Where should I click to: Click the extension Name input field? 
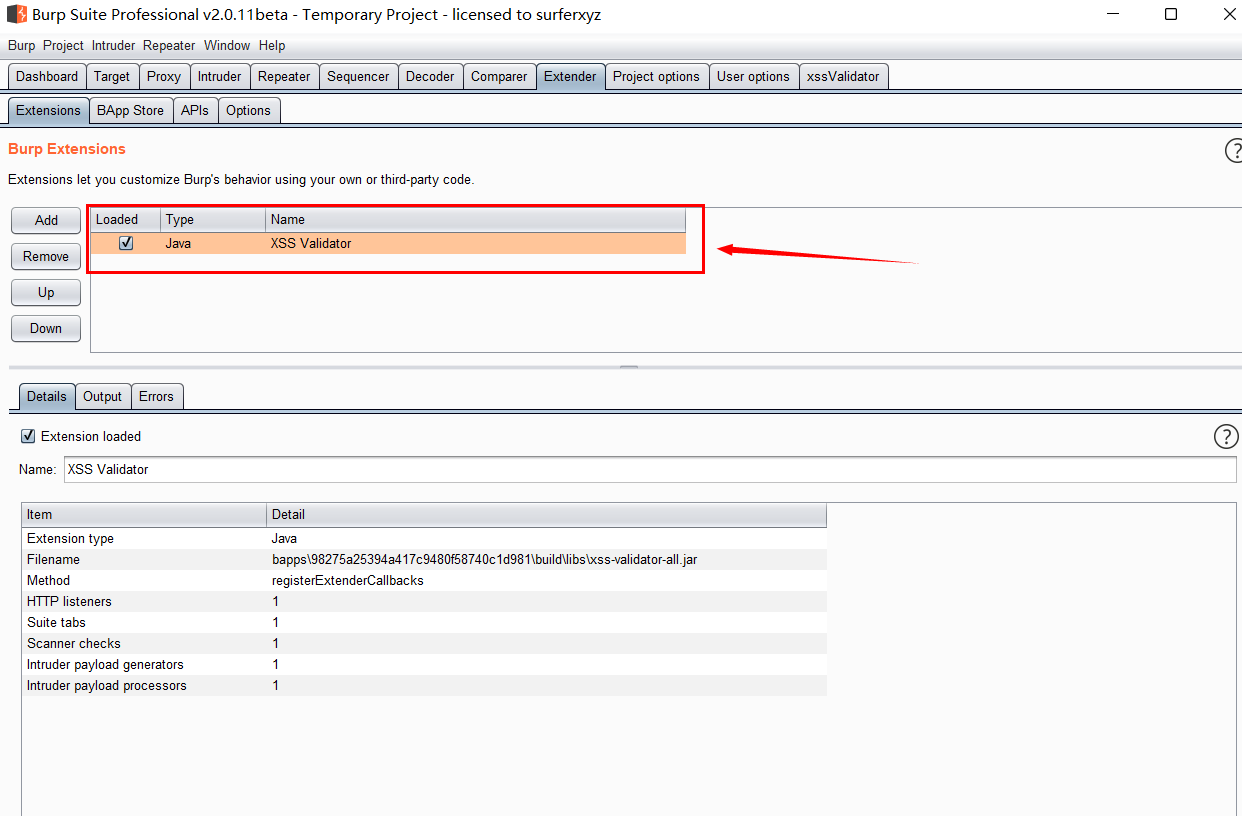coord(650,469)
